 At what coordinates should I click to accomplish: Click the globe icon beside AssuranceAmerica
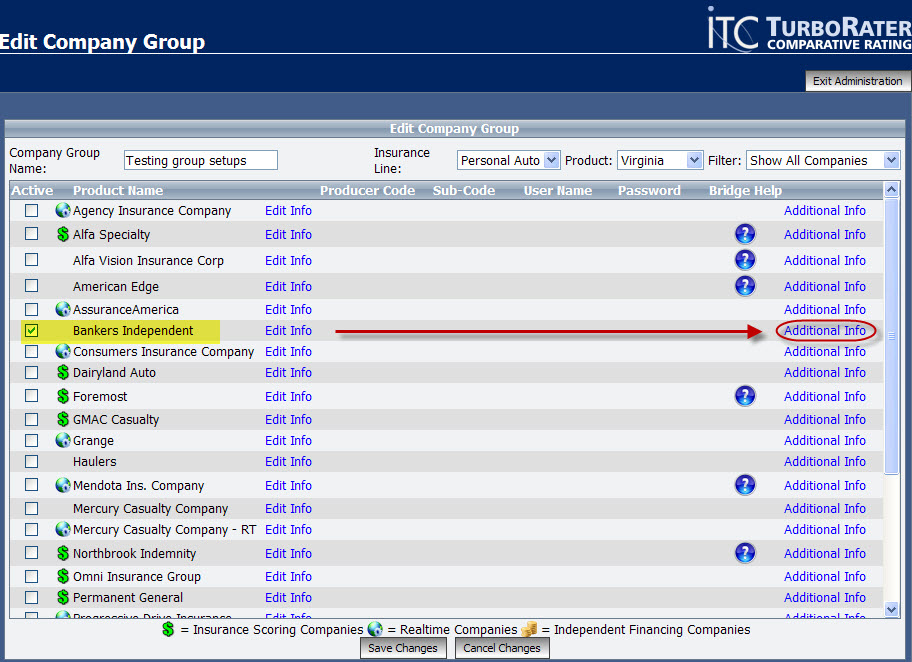(63, 309)
